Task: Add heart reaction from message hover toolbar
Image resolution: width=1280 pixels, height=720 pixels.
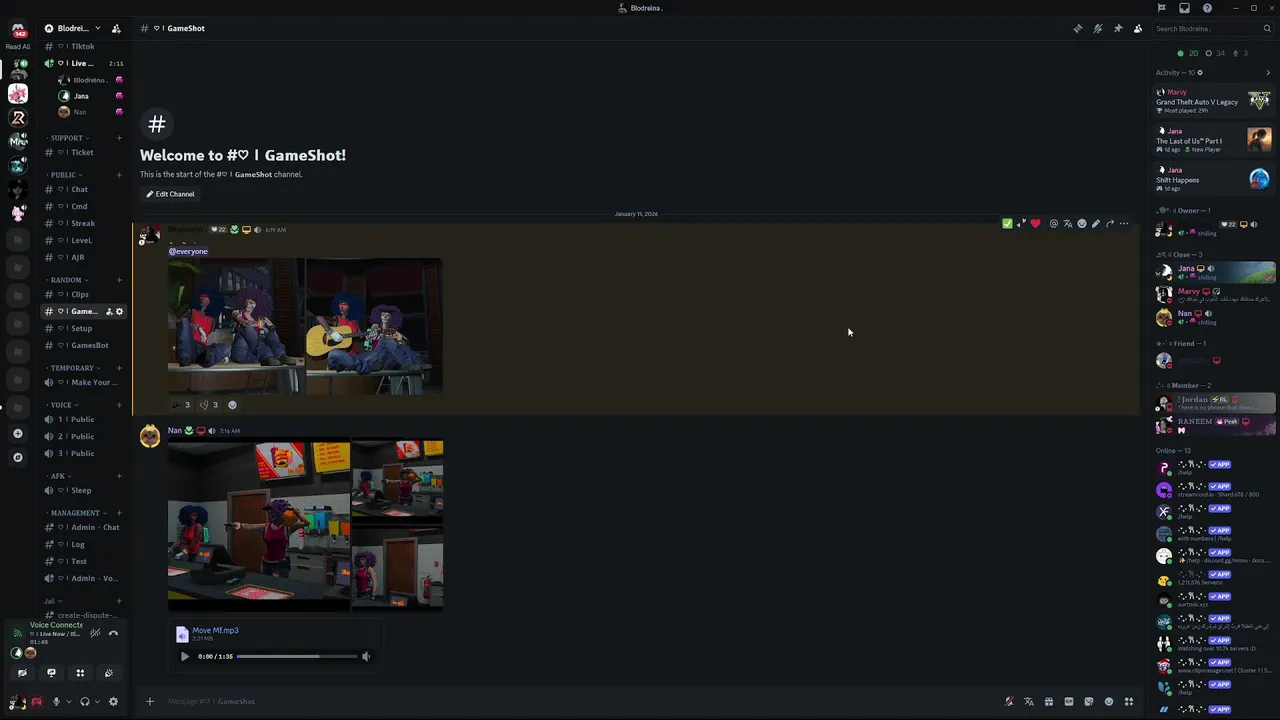Action: [x=1035, y=224]
